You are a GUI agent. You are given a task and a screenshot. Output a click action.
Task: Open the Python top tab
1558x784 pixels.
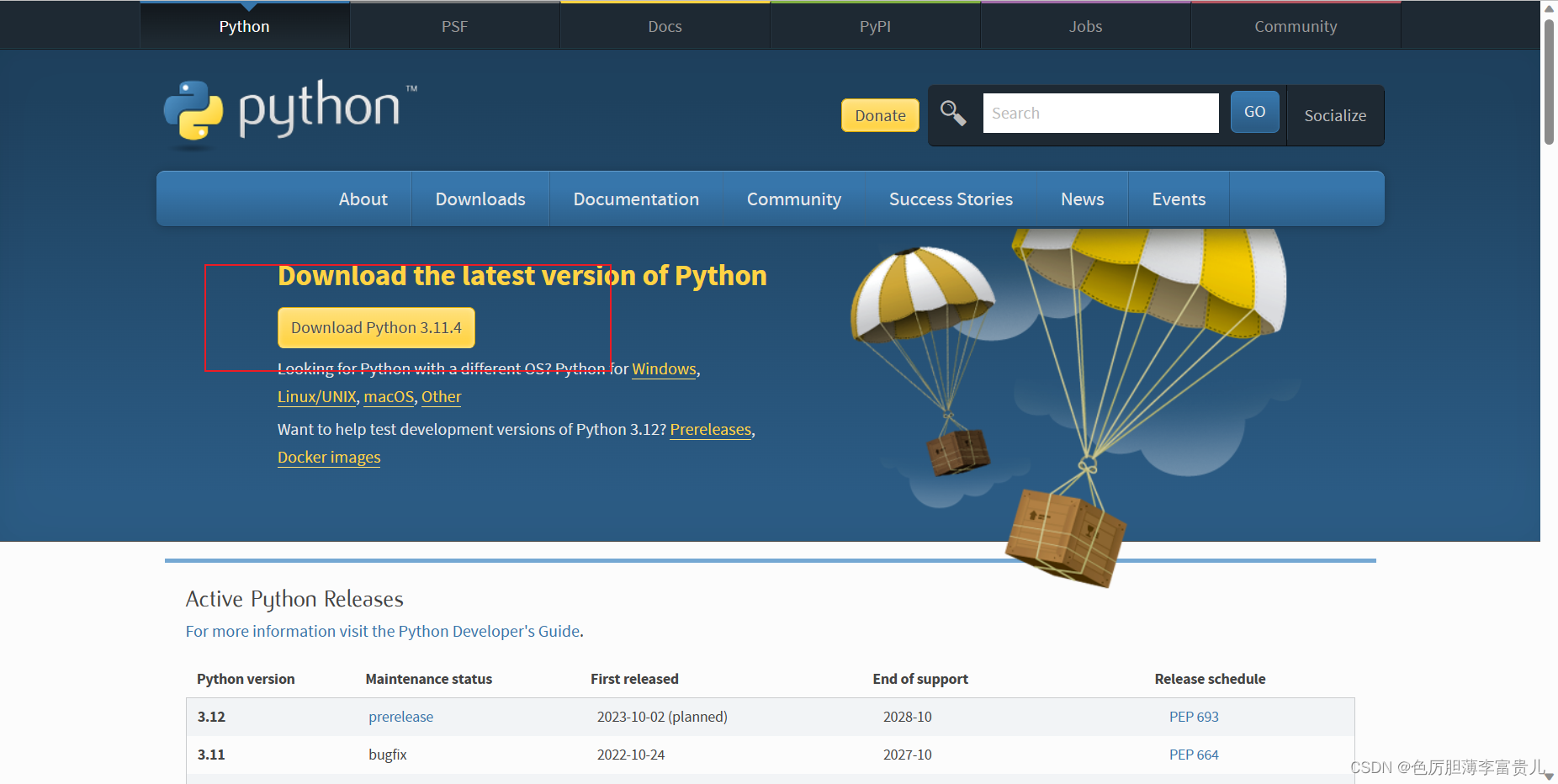244,26
